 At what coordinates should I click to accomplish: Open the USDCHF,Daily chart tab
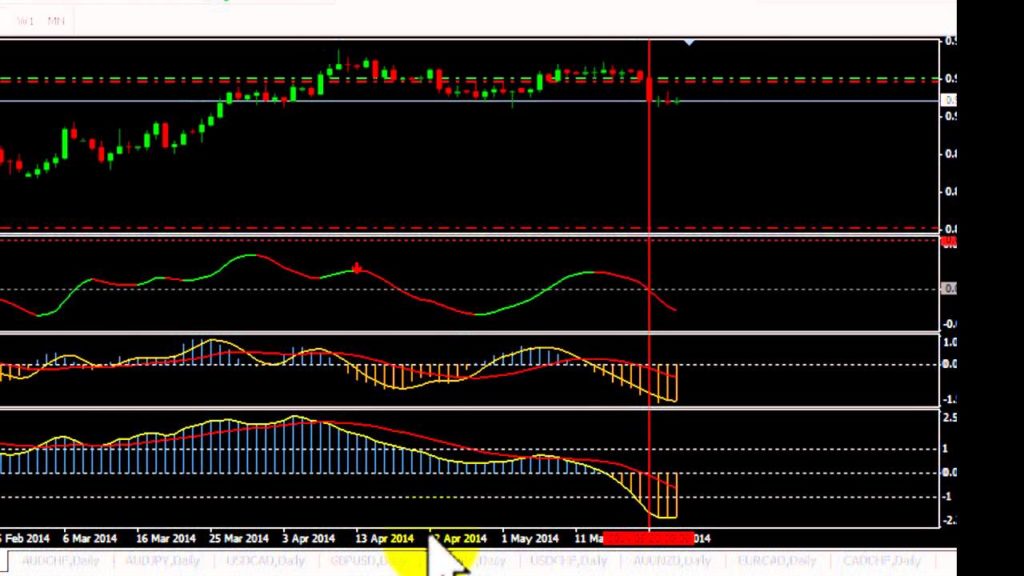coord(568,561)
